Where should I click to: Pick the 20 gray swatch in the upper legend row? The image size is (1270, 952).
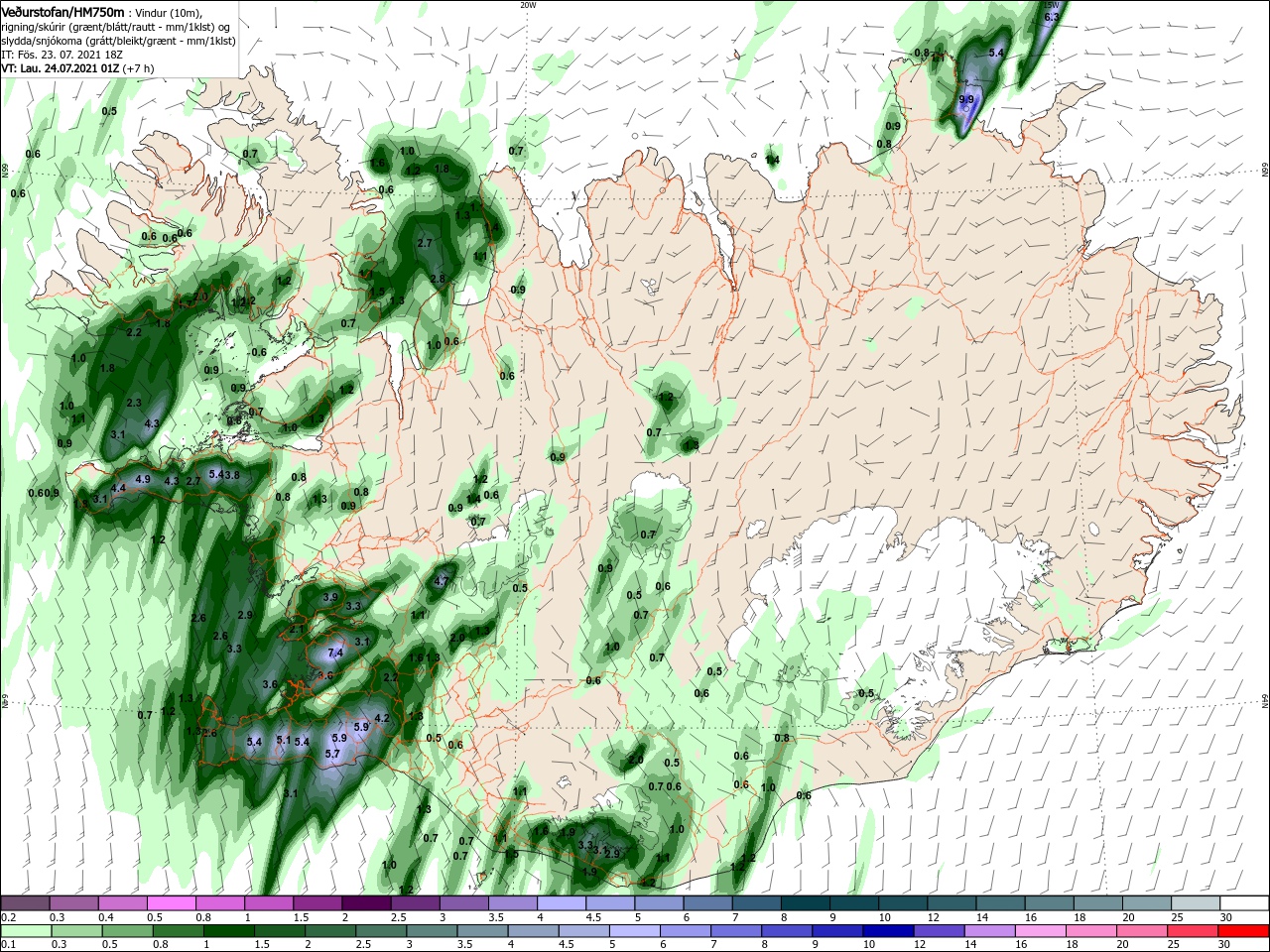pos(1146,903)
